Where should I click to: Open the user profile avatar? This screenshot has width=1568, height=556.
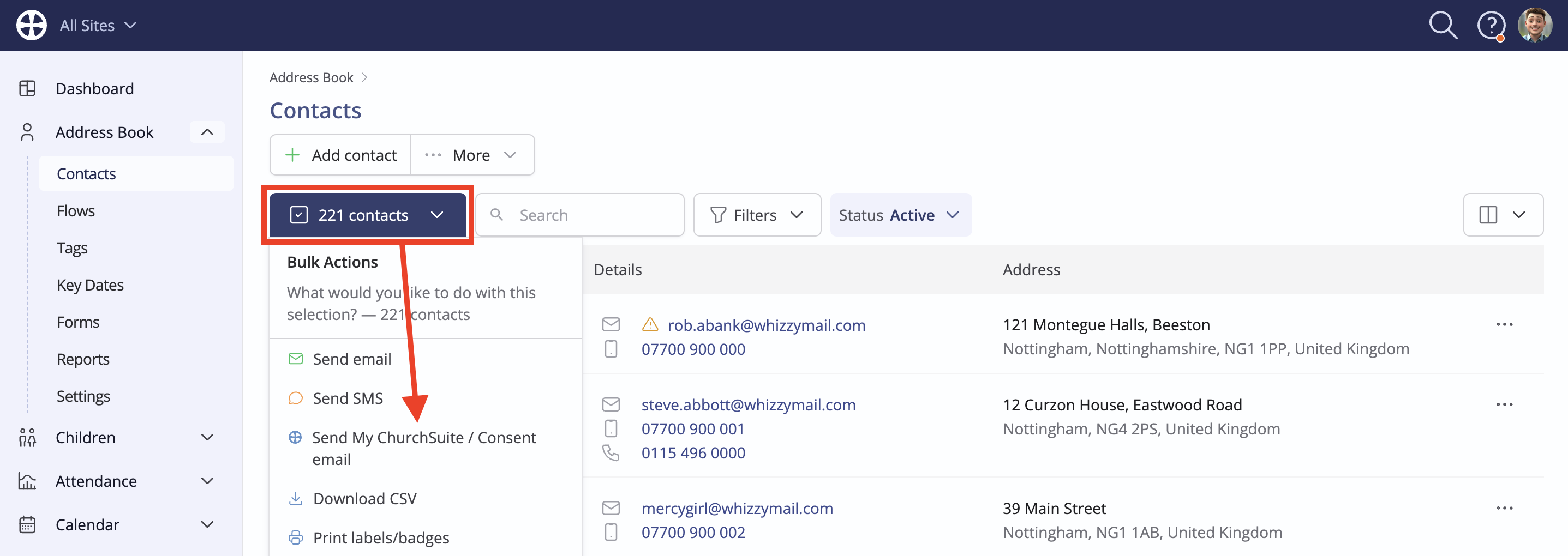click(x=1535, y=25)
